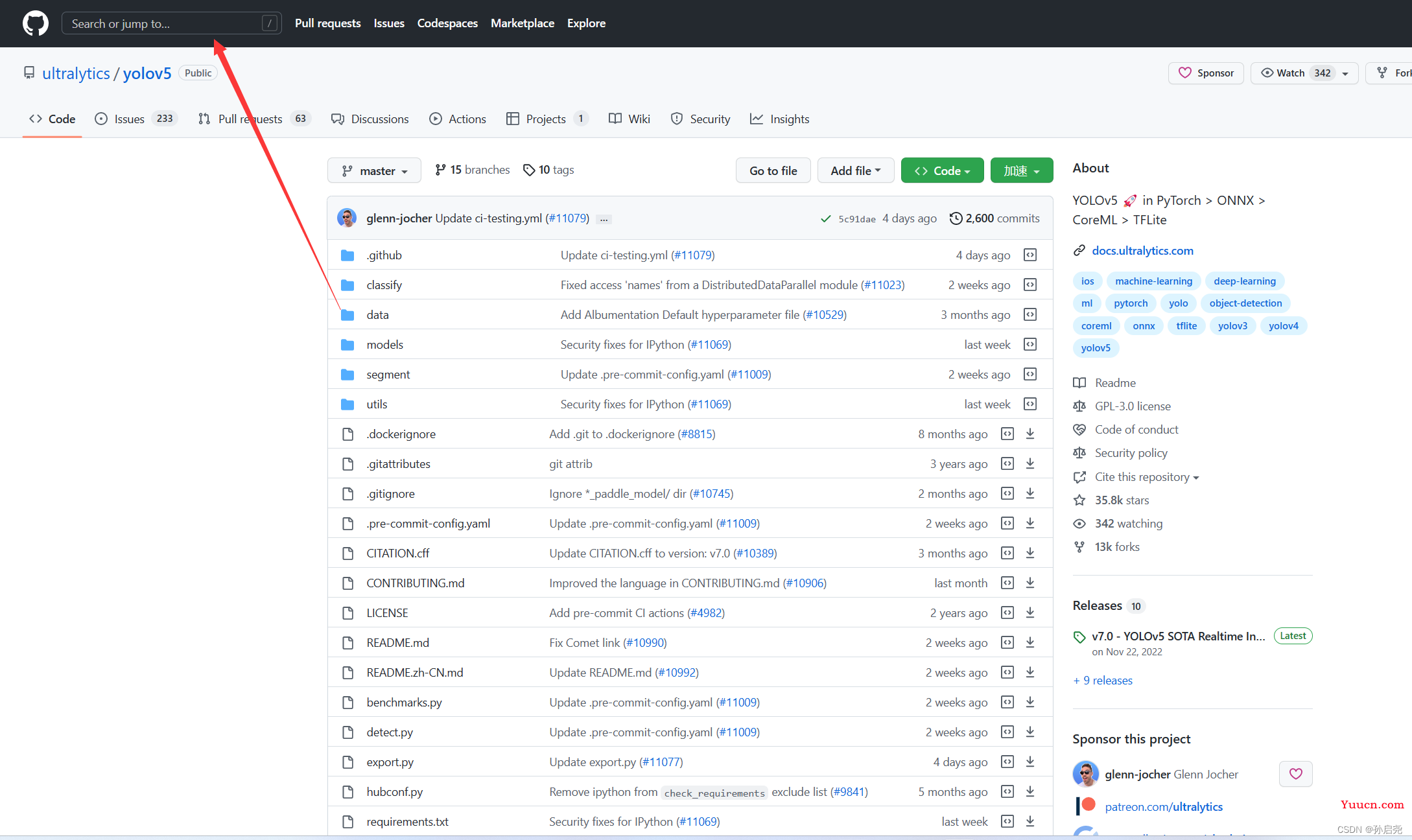The height and width of the screenshot is (840, 1412).
Task: Open the .github folder icon
Action: [347, 255]
